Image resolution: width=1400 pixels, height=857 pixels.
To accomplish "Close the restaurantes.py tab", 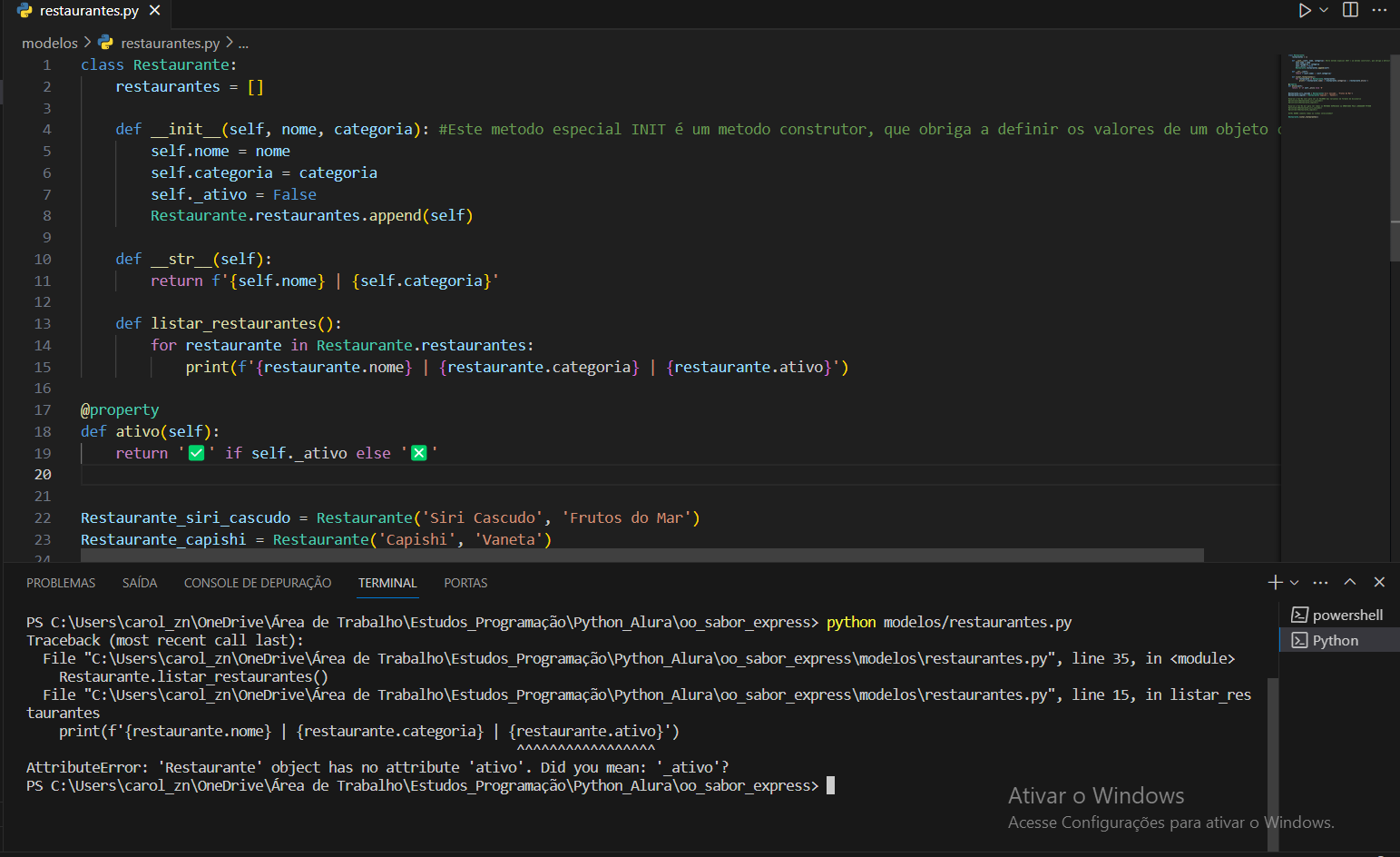I will [x=155, y=11].
